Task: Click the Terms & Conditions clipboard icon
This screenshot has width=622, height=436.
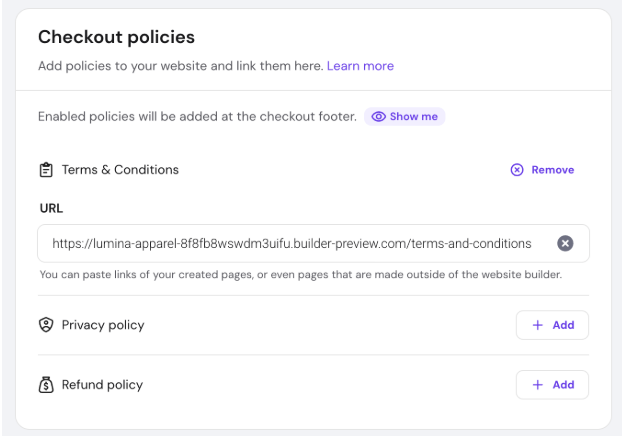Action: pos(46,170)
